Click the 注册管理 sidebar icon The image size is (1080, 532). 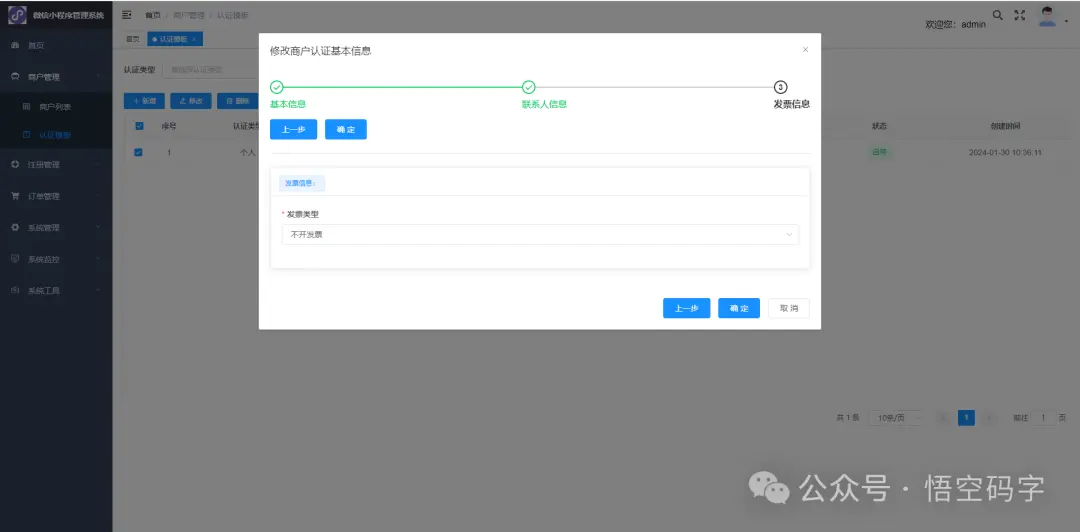pos(15,165)
